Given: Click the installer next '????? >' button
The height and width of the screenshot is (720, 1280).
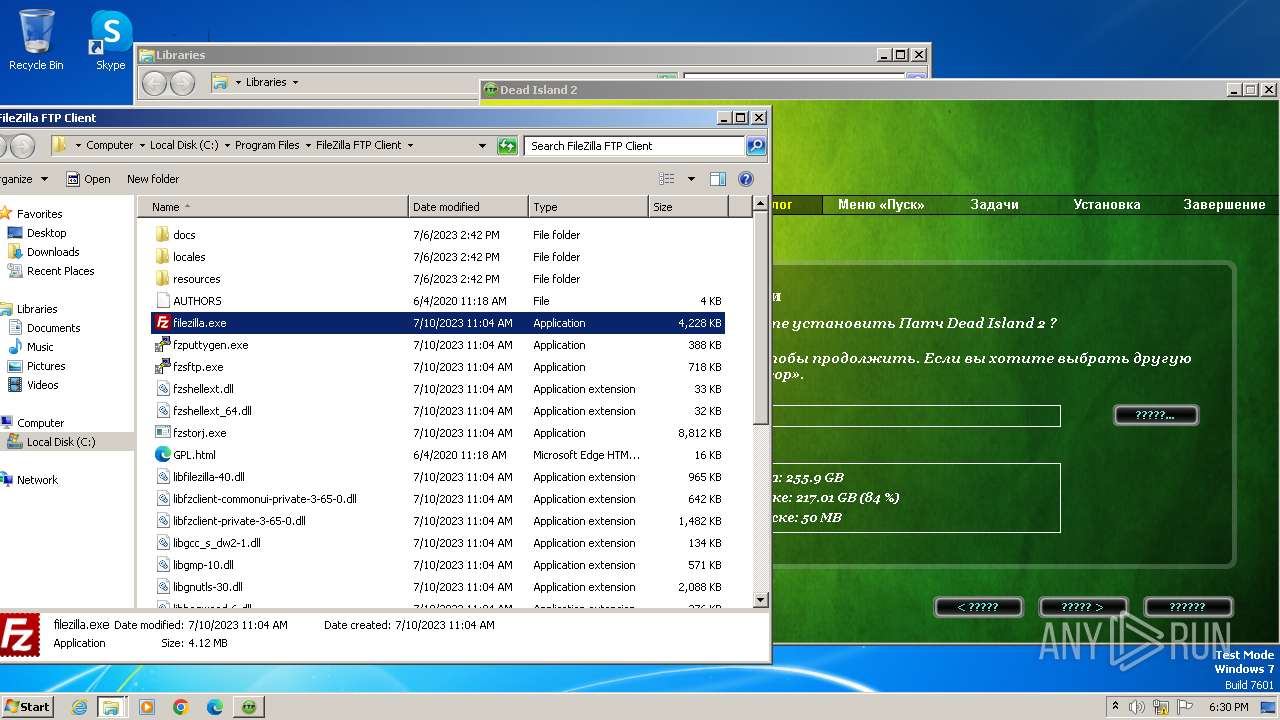Looking at the screenshot, I should click(1082, 607).
